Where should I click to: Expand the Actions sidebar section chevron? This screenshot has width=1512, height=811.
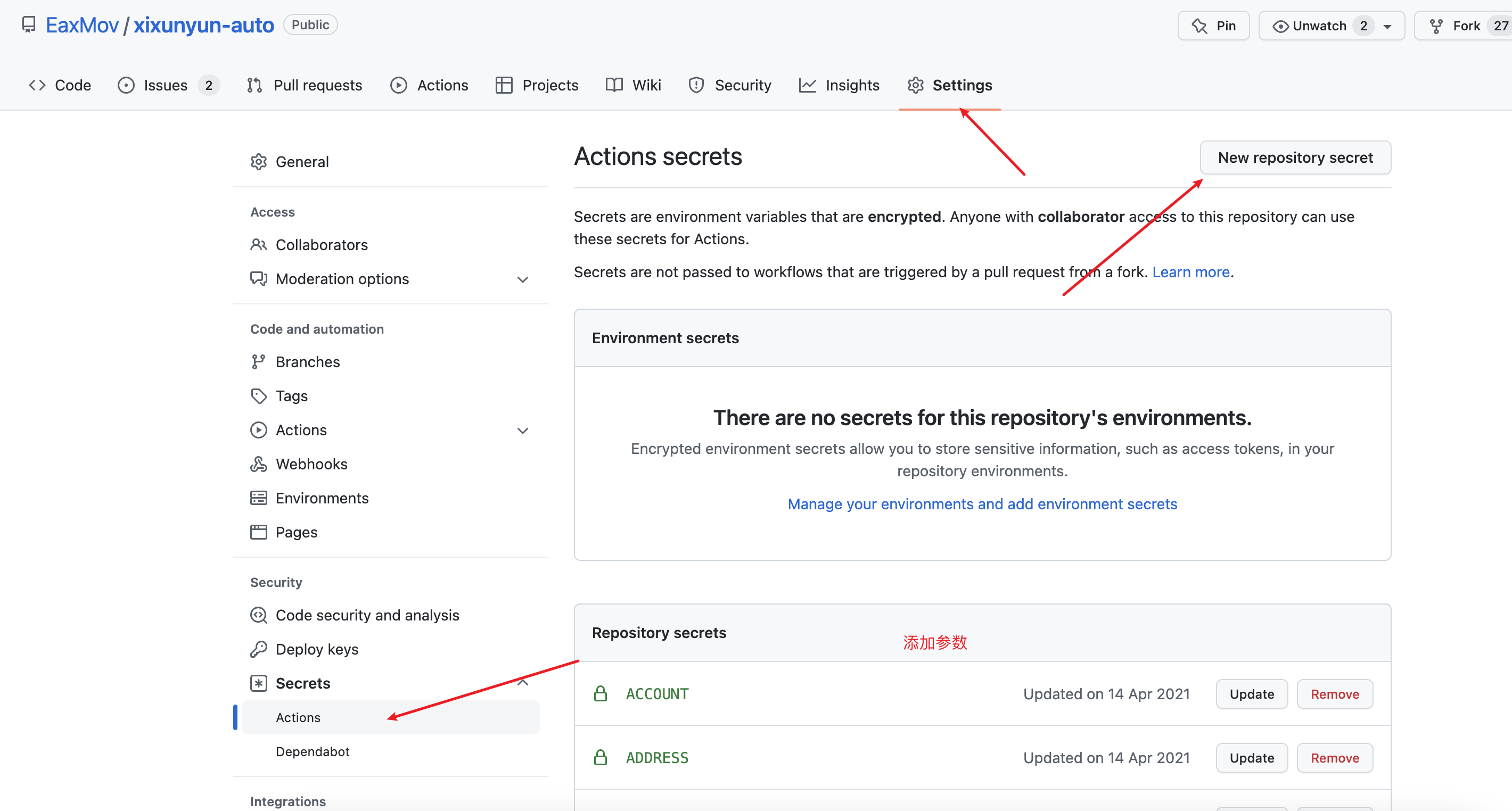point(522,431)
